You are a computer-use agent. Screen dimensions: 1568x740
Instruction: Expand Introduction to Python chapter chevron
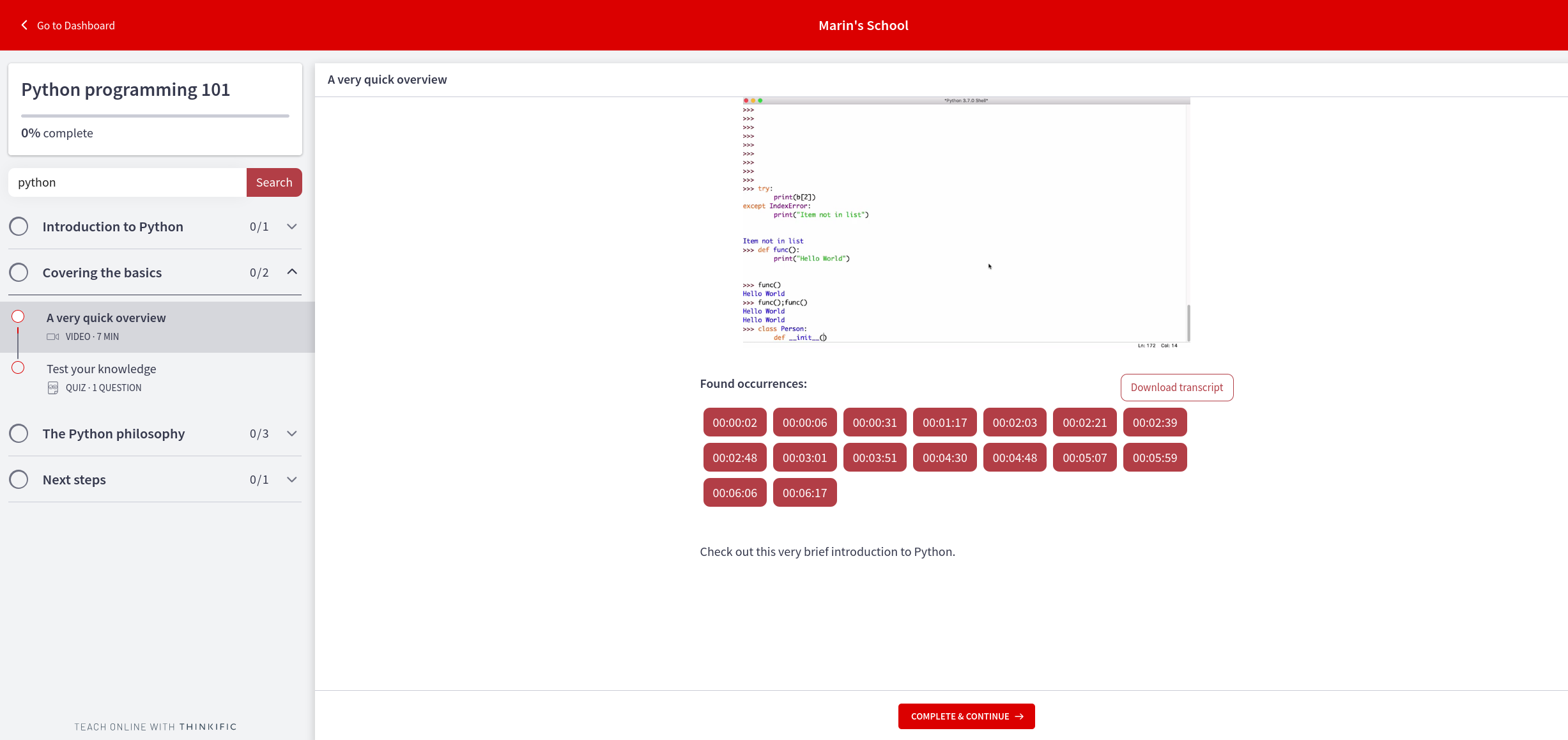coord(292,226)
